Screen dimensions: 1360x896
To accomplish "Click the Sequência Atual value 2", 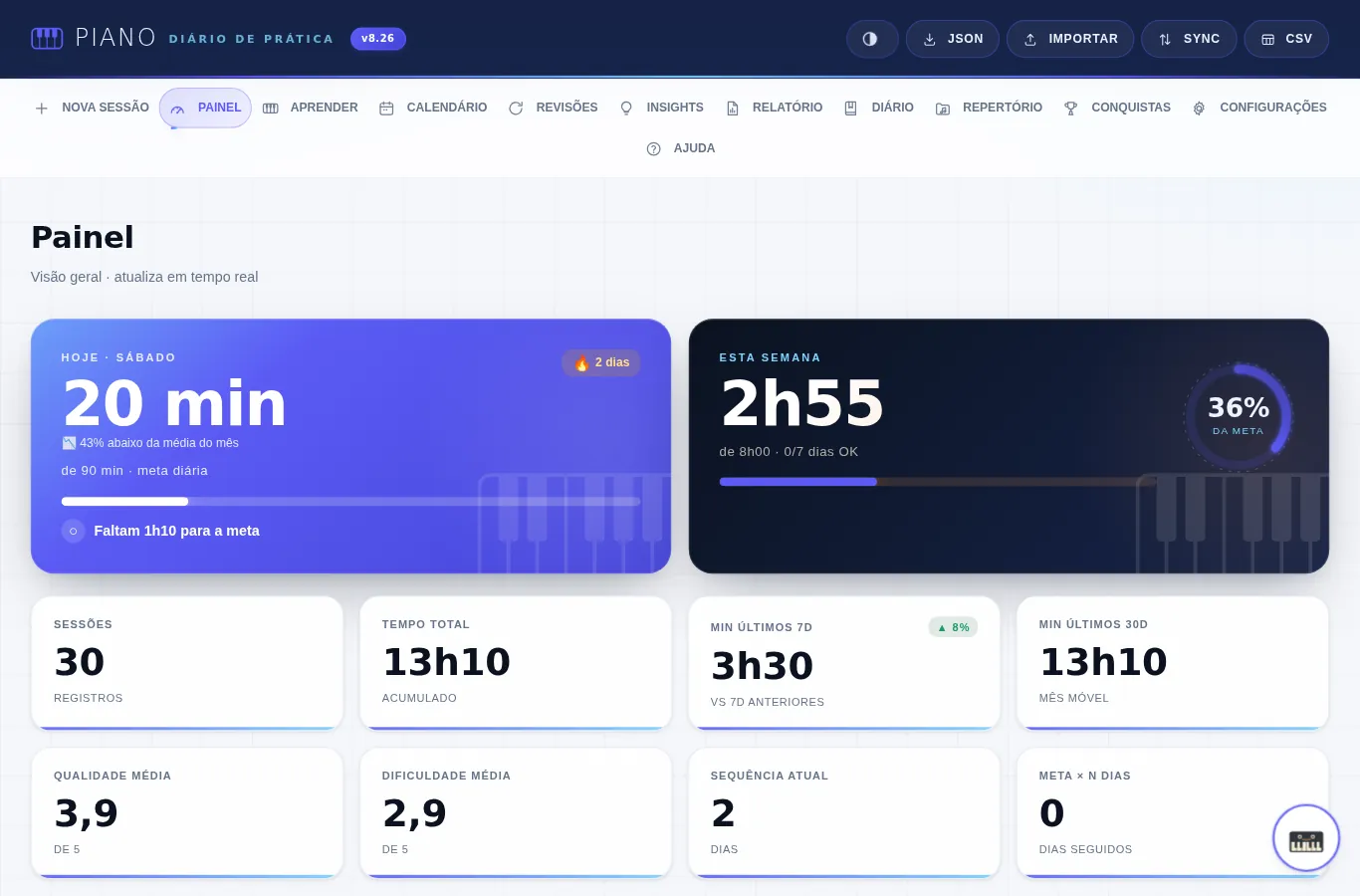I will 723,813.
